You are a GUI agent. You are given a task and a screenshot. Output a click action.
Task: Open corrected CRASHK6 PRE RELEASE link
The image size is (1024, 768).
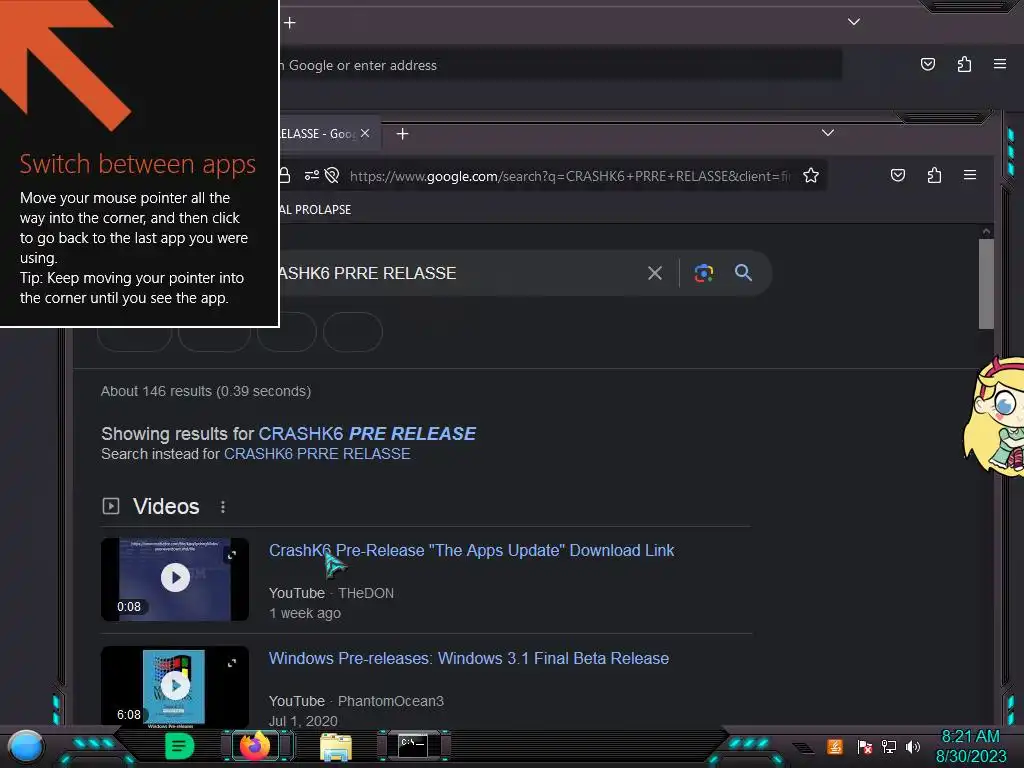click(x=367, y=434)
